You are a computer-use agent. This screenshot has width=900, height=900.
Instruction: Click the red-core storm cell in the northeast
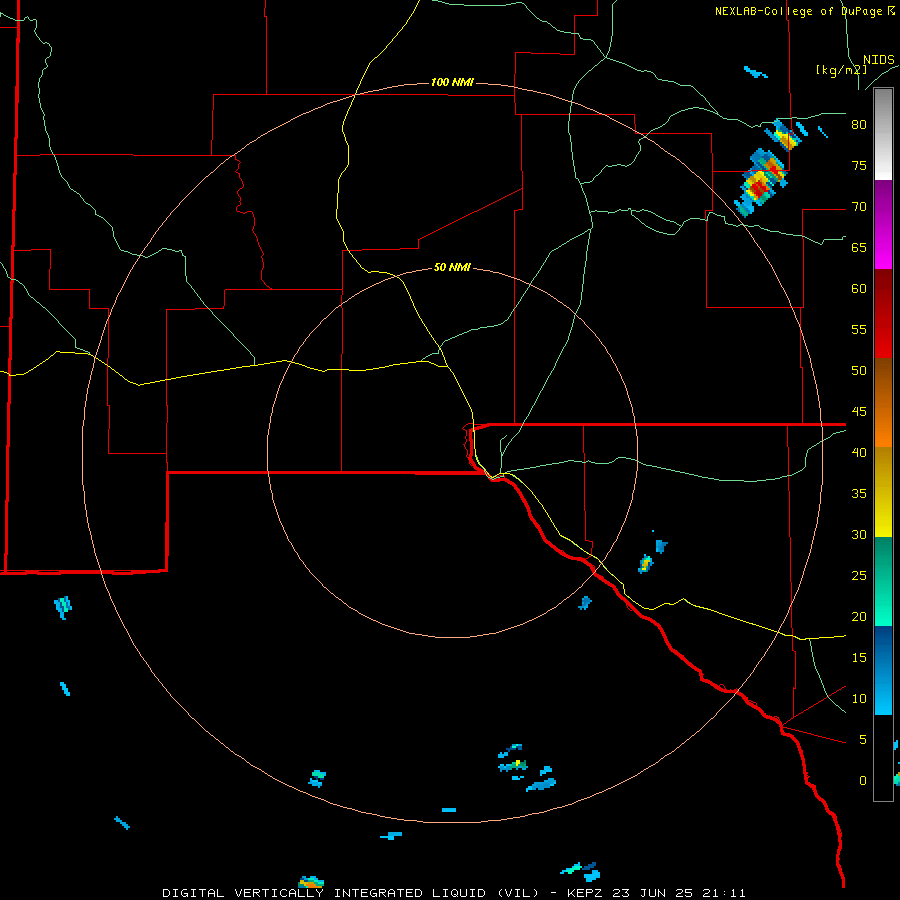point(760,184)
